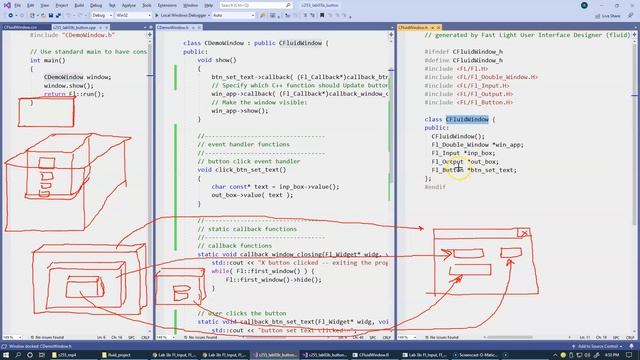Open the Screencast-O-Matic taskbar item
This screenshot has height=360, width=640.
475,355
